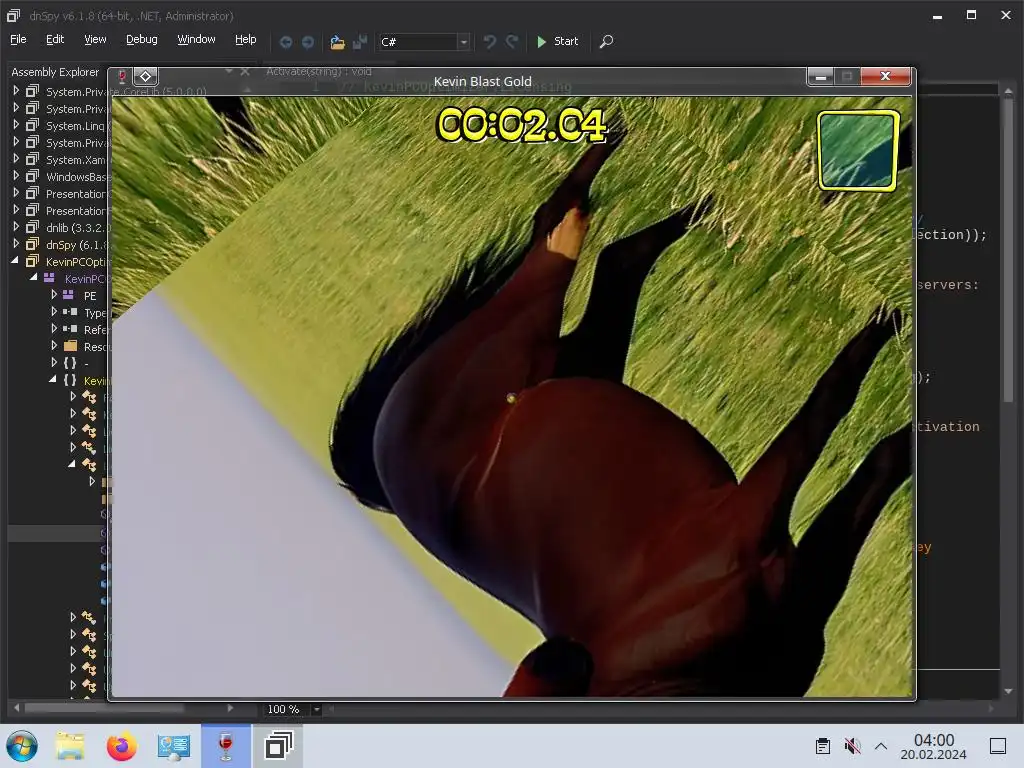The height and width of the screenshot is (768, 1024).
Task: Click the undo toolbar icon
Action: click(x=489, y=42)
